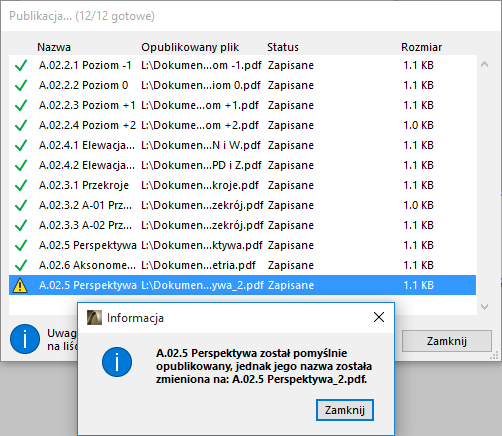
Task: Click green checkmark for A.02.4.2 Elewacja
Action: (x=21, y=165)
